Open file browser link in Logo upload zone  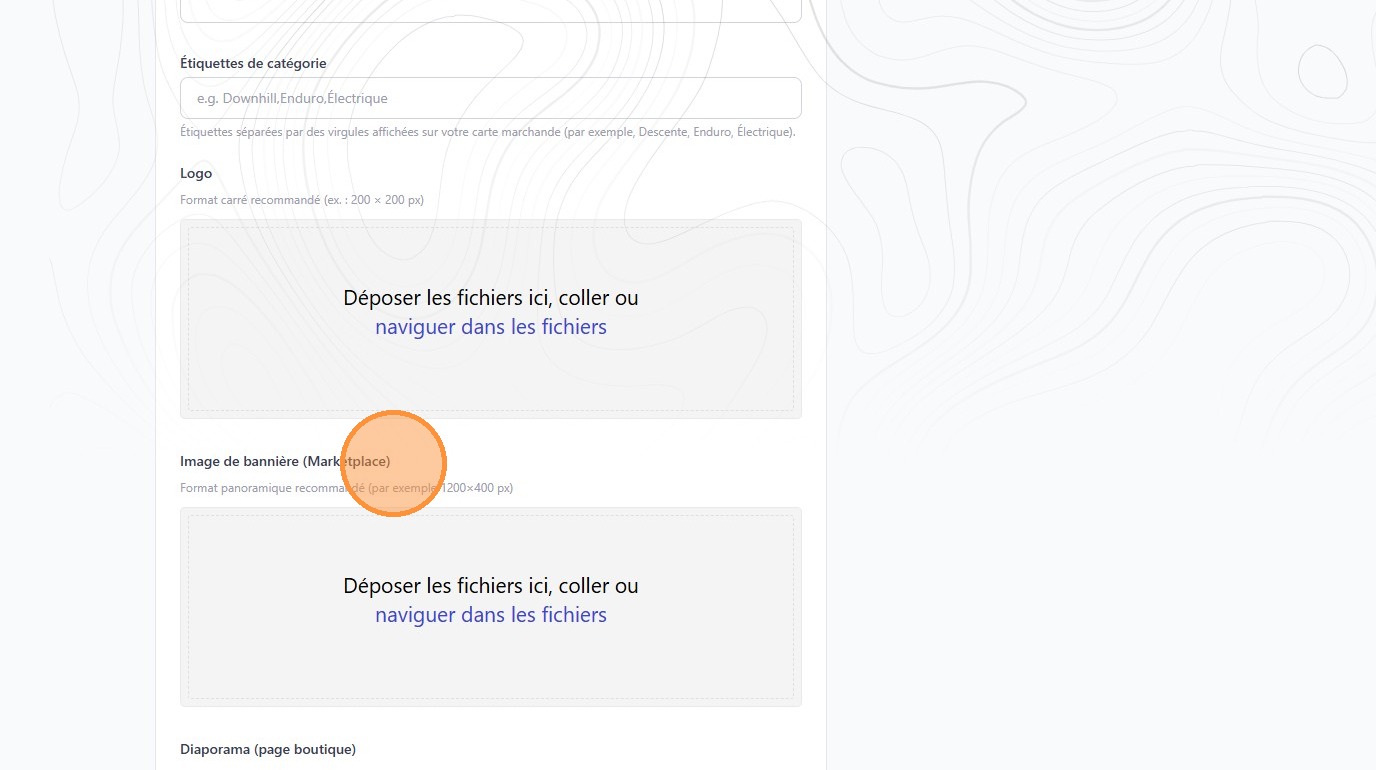point(490,327)
